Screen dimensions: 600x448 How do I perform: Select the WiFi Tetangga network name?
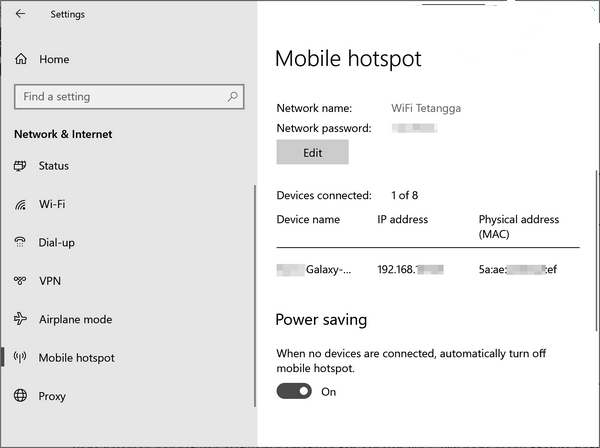click(x=426, y=108)
